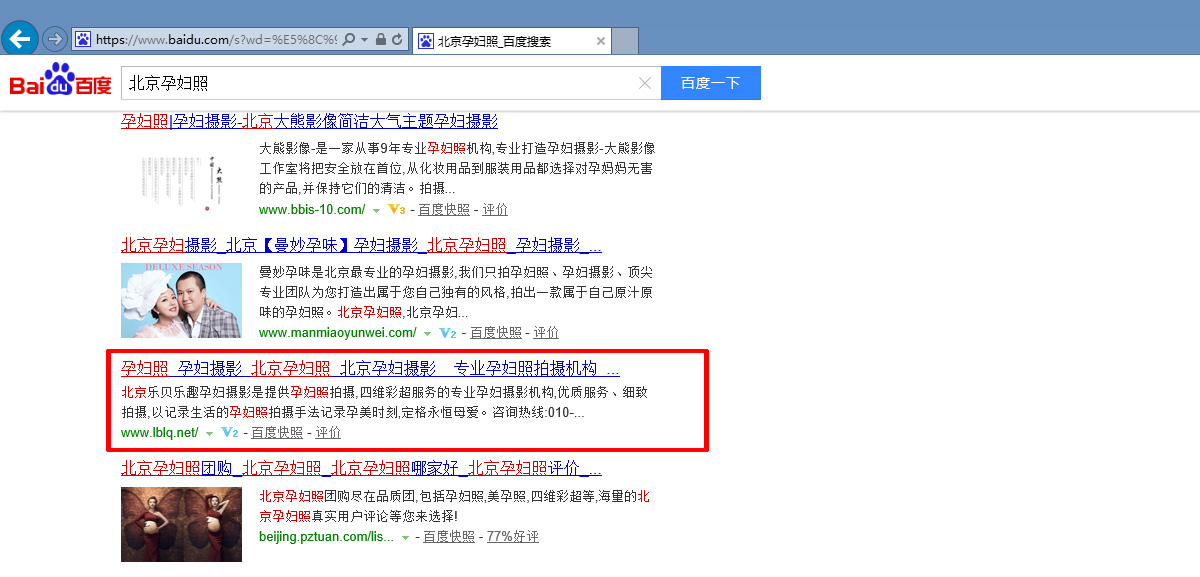Open 百度快照 for manmiaoyunwei.com result

[x=496, y=333]
